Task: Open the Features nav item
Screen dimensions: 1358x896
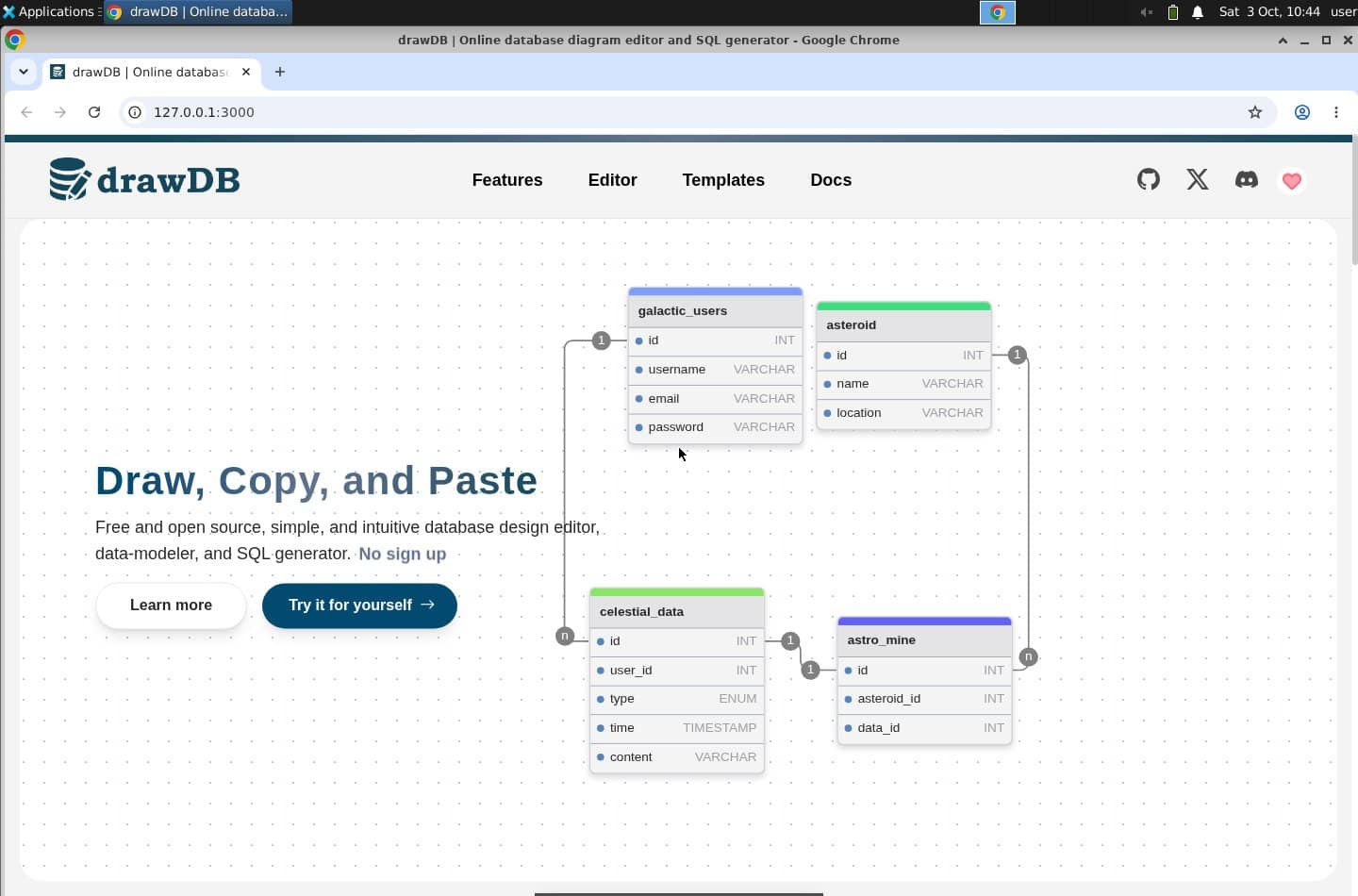Action: pyautogui.click(x=507, y=180)
